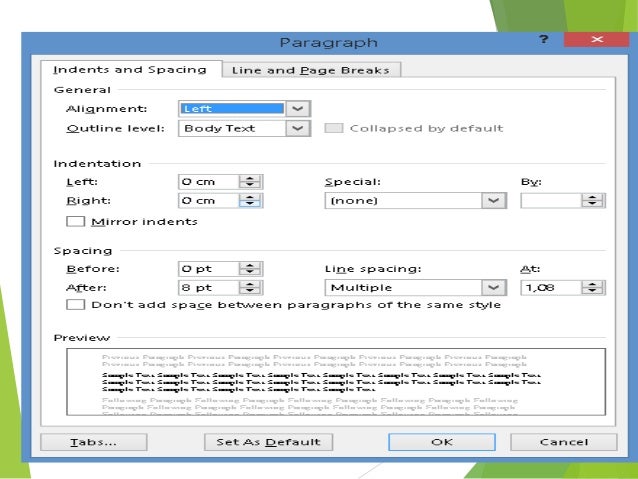638x479 pixels.
Task: Close the Paragraph dialog
Action: pyautogui.click(x=596, y=39)
